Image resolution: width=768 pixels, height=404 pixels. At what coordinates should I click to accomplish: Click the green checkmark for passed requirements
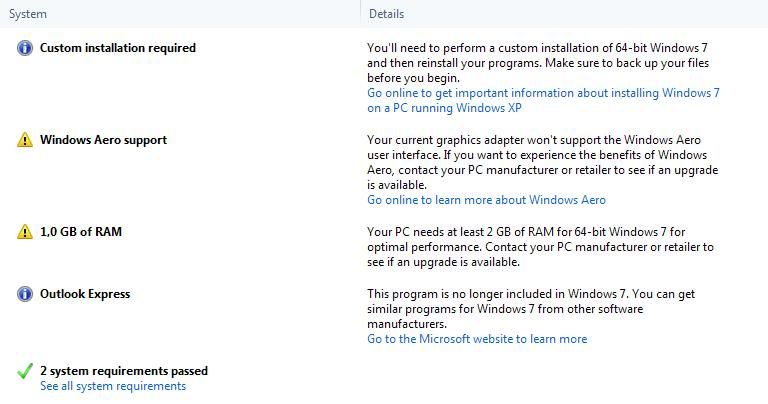coord(25,372)
